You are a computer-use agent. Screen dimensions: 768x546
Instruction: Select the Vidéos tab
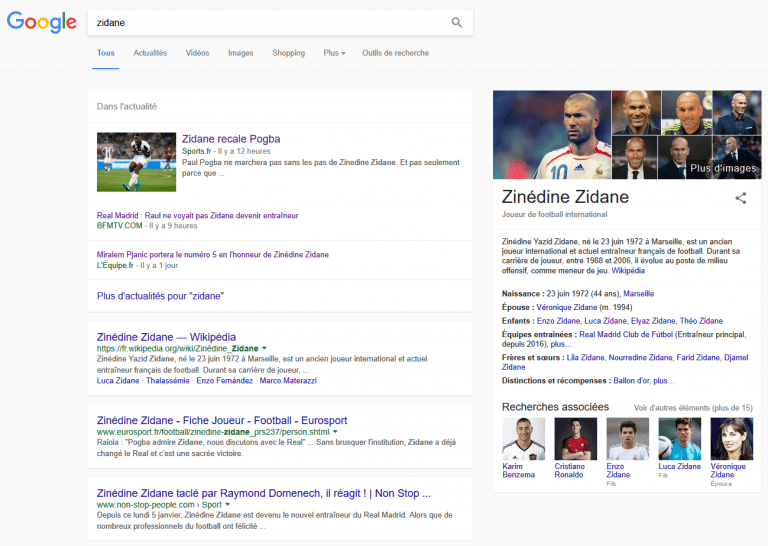click(197, 53)
